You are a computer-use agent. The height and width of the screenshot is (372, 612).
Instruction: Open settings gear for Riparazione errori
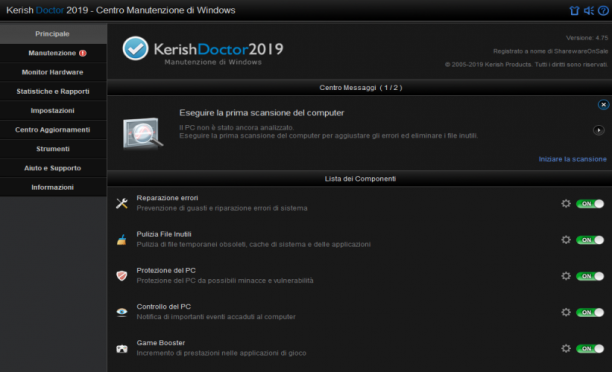pos(566,203)
